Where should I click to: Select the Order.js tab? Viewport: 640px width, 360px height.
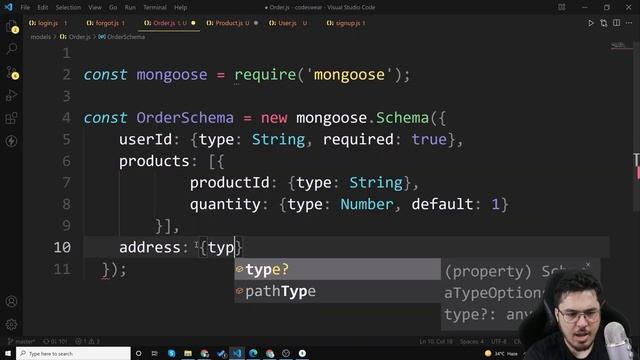click(x=169, y=23)
